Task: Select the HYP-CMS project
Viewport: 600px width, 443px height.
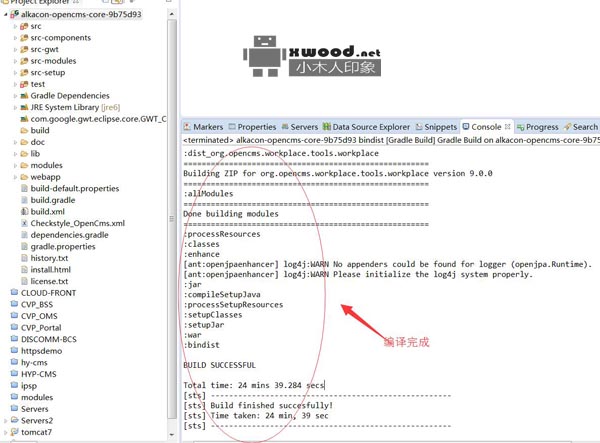Action: point(39,374)
